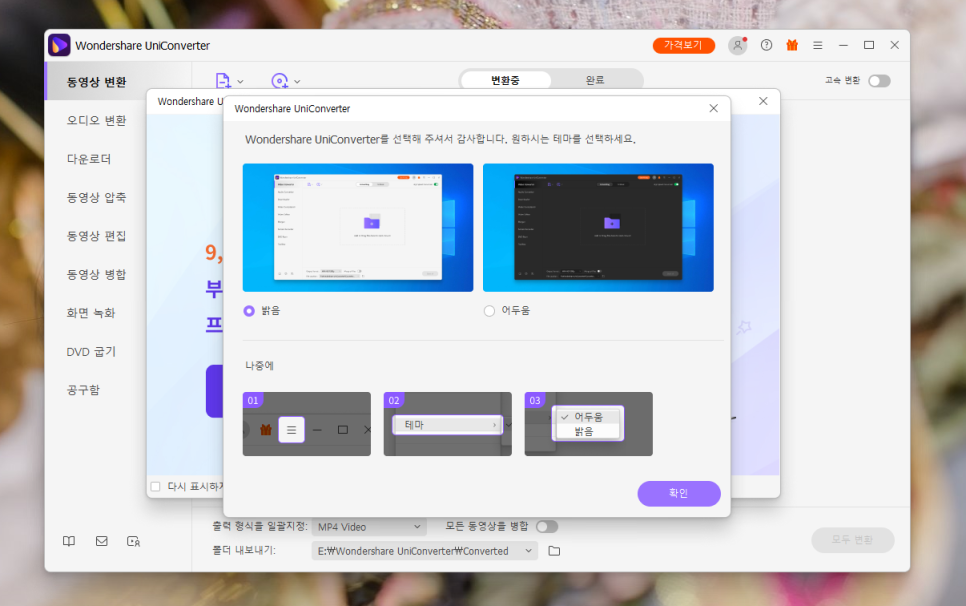Image resolution: width=966 pixels, height=606 pixels.
Task: Switch to the 완료 tab
Action: [595, 80]
